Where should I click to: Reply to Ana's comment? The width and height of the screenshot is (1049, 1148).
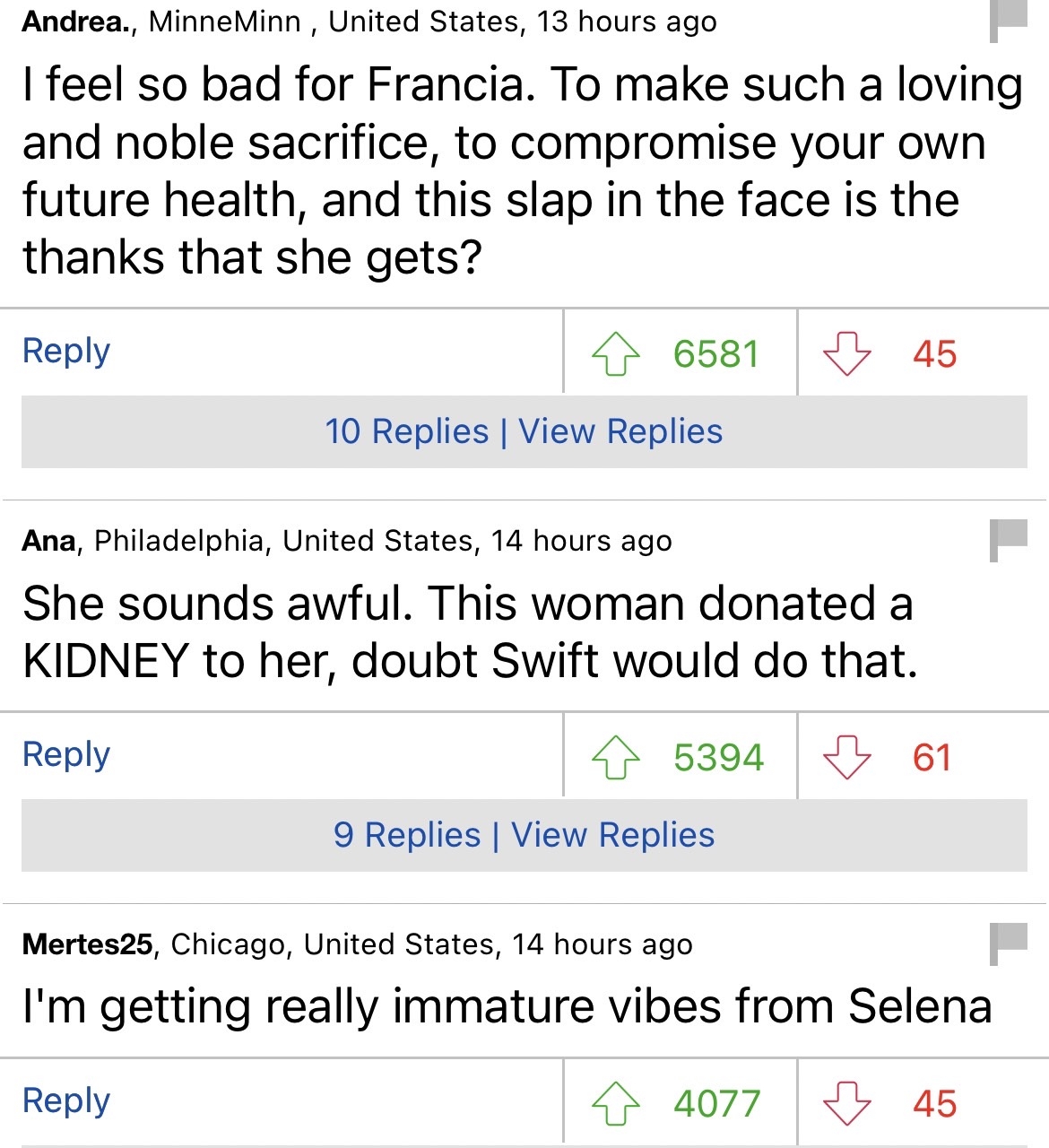point(66,754)
